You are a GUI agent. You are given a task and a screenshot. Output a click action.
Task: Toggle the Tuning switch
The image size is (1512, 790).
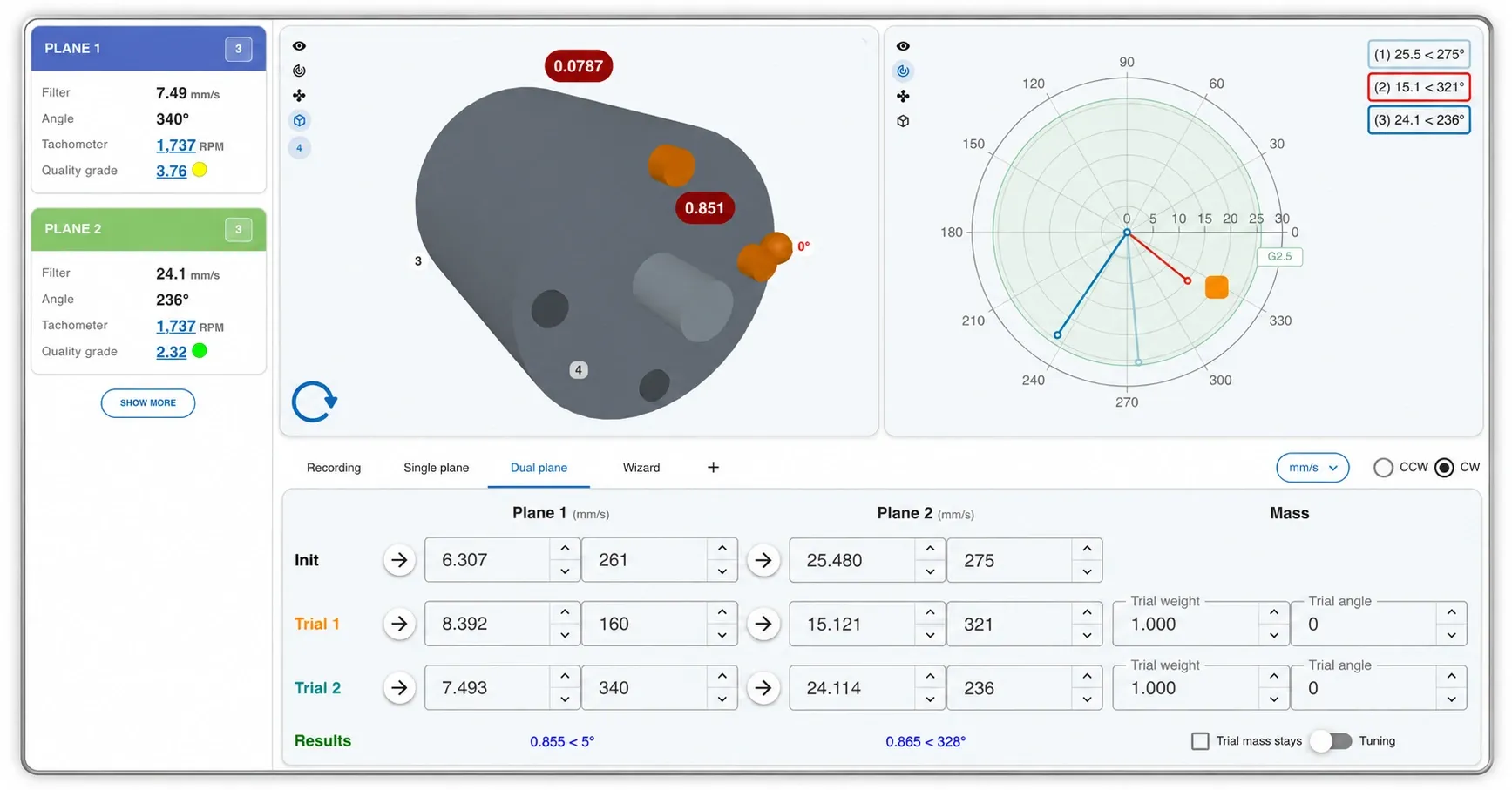pyautogui.click(x=1331, y=741)
